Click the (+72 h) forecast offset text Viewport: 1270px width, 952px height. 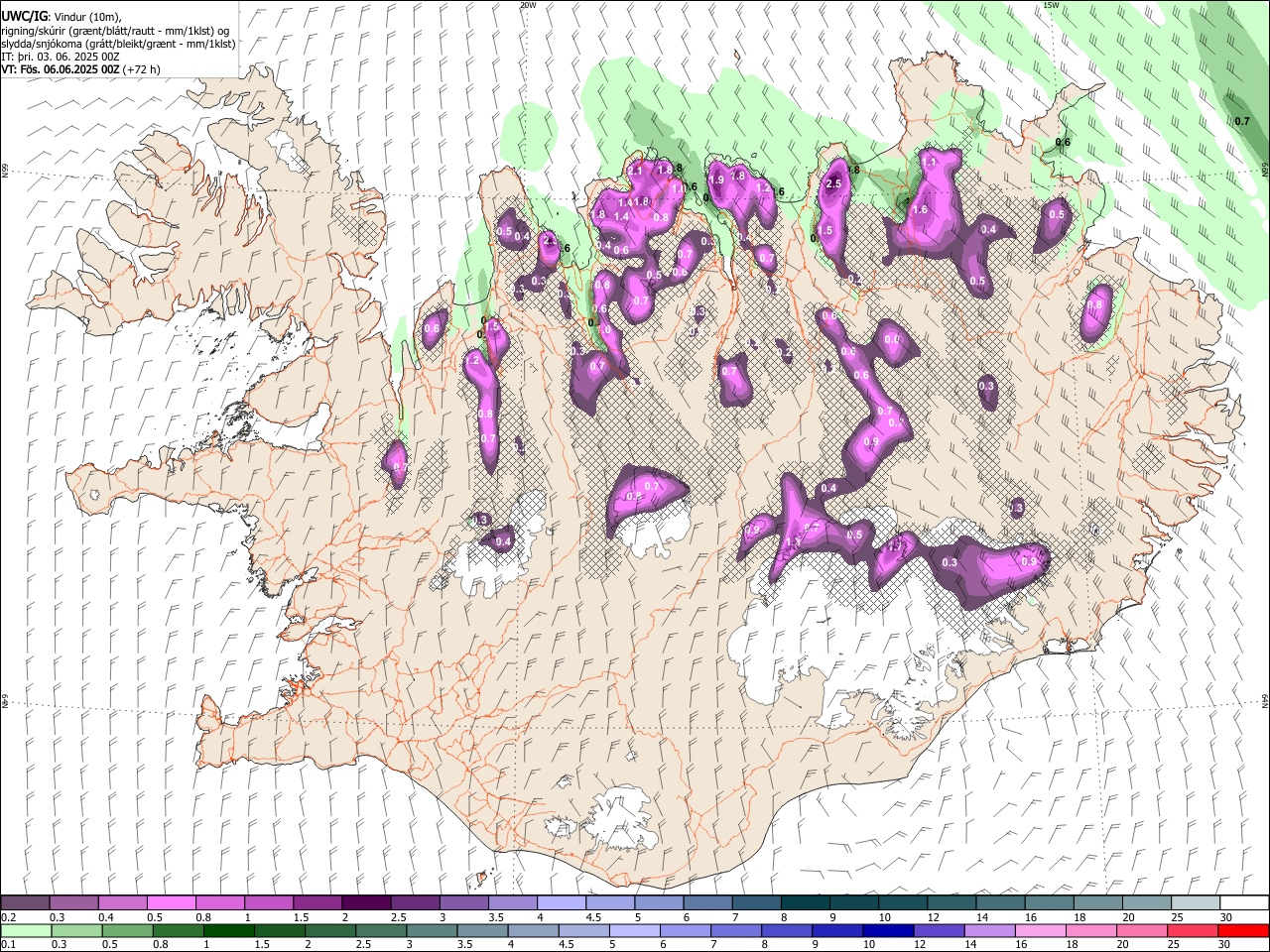(x=142, y=69)
